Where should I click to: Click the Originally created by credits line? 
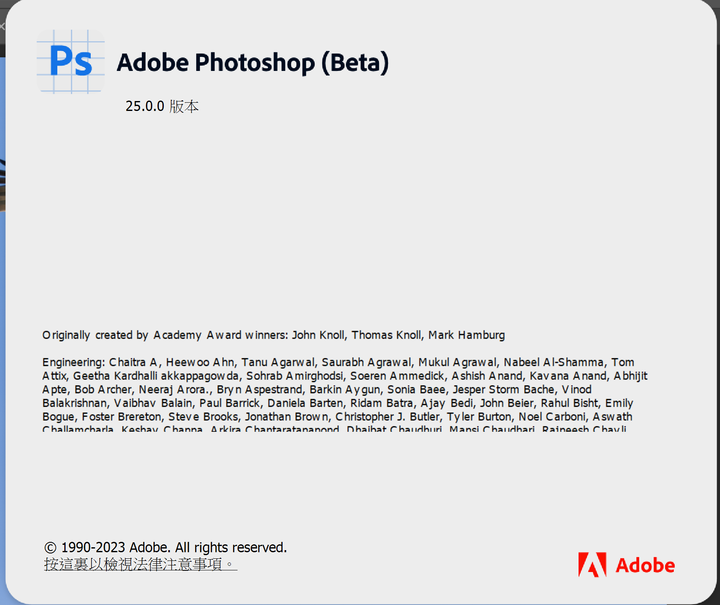coord(274,335)
